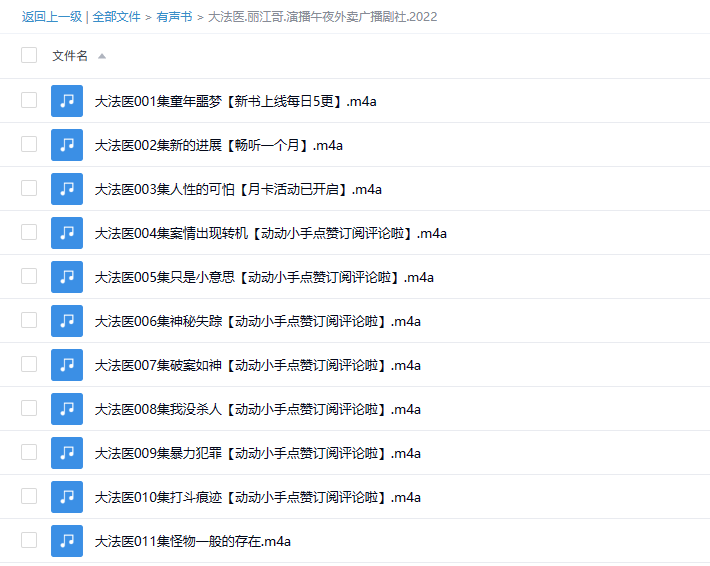710x566 pixels.
Task: Go to 全部文件 in the breadcrumb
Action: point(117,17)
